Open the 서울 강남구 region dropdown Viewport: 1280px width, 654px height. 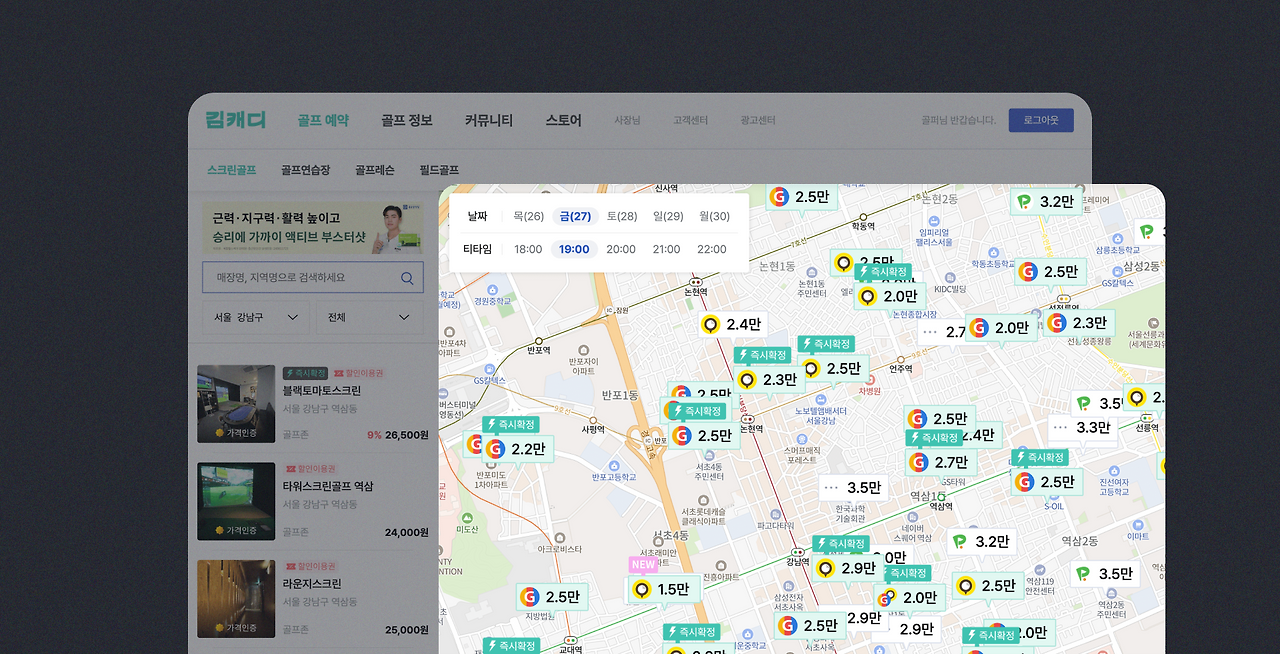pos(255,317)
